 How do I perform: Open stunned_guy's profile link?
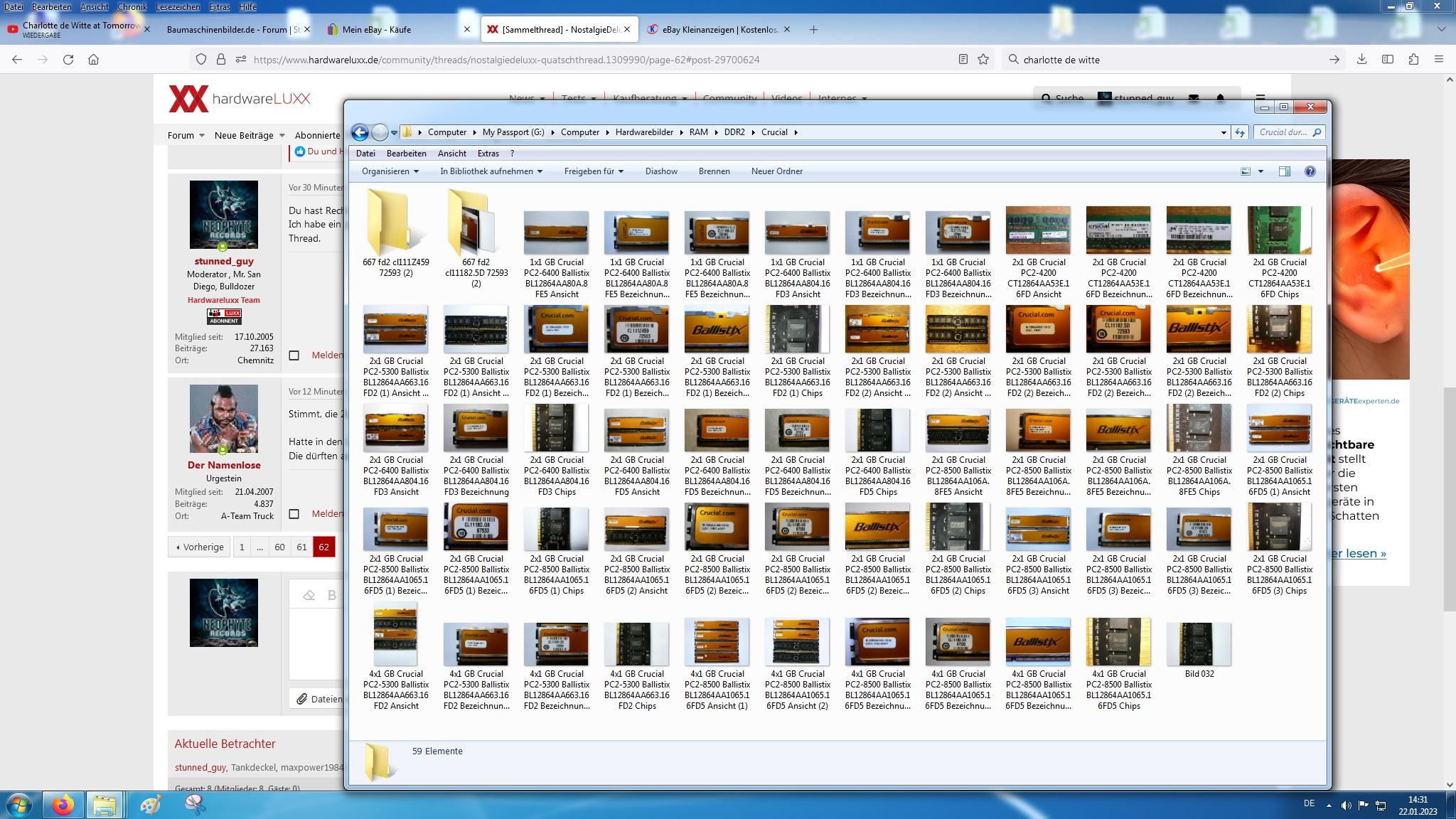click(x=224, y=261)
